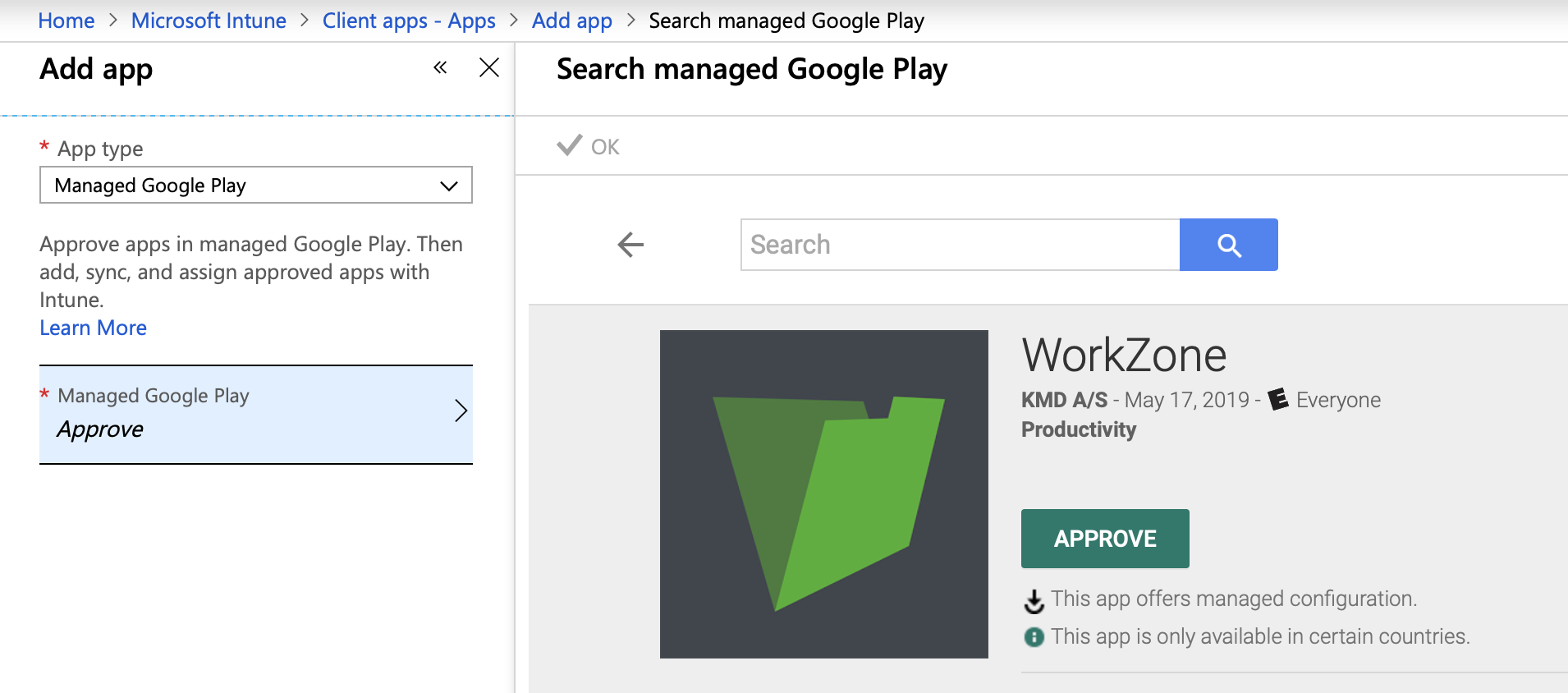Viewport: 1568px width, 693px height.
Task: Expand the Managed Google Play Approve row
Action: [256, 415]
